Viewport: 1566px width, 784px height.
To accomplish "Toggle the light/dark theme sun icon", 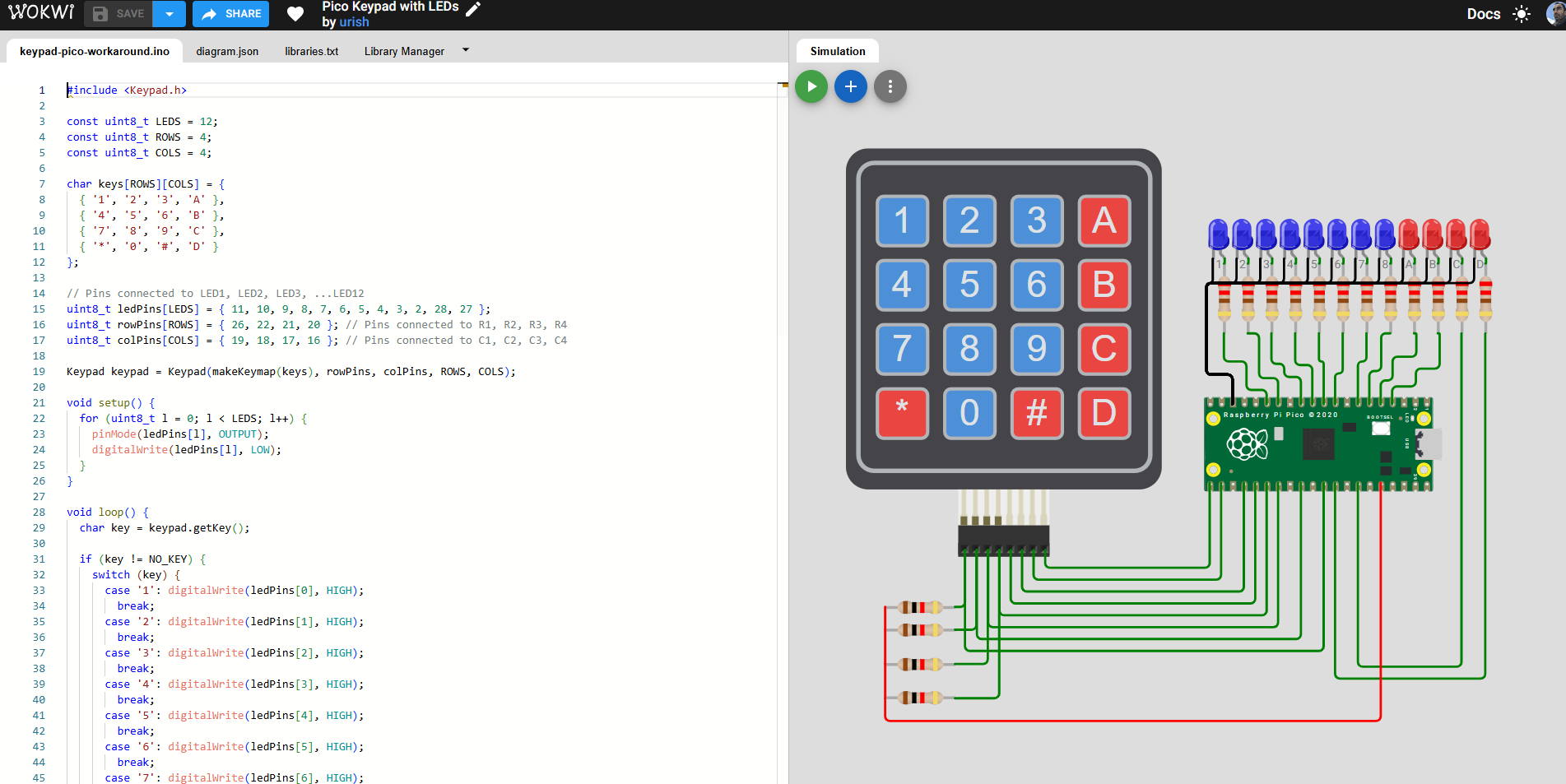I will (x=1521, y=14).
